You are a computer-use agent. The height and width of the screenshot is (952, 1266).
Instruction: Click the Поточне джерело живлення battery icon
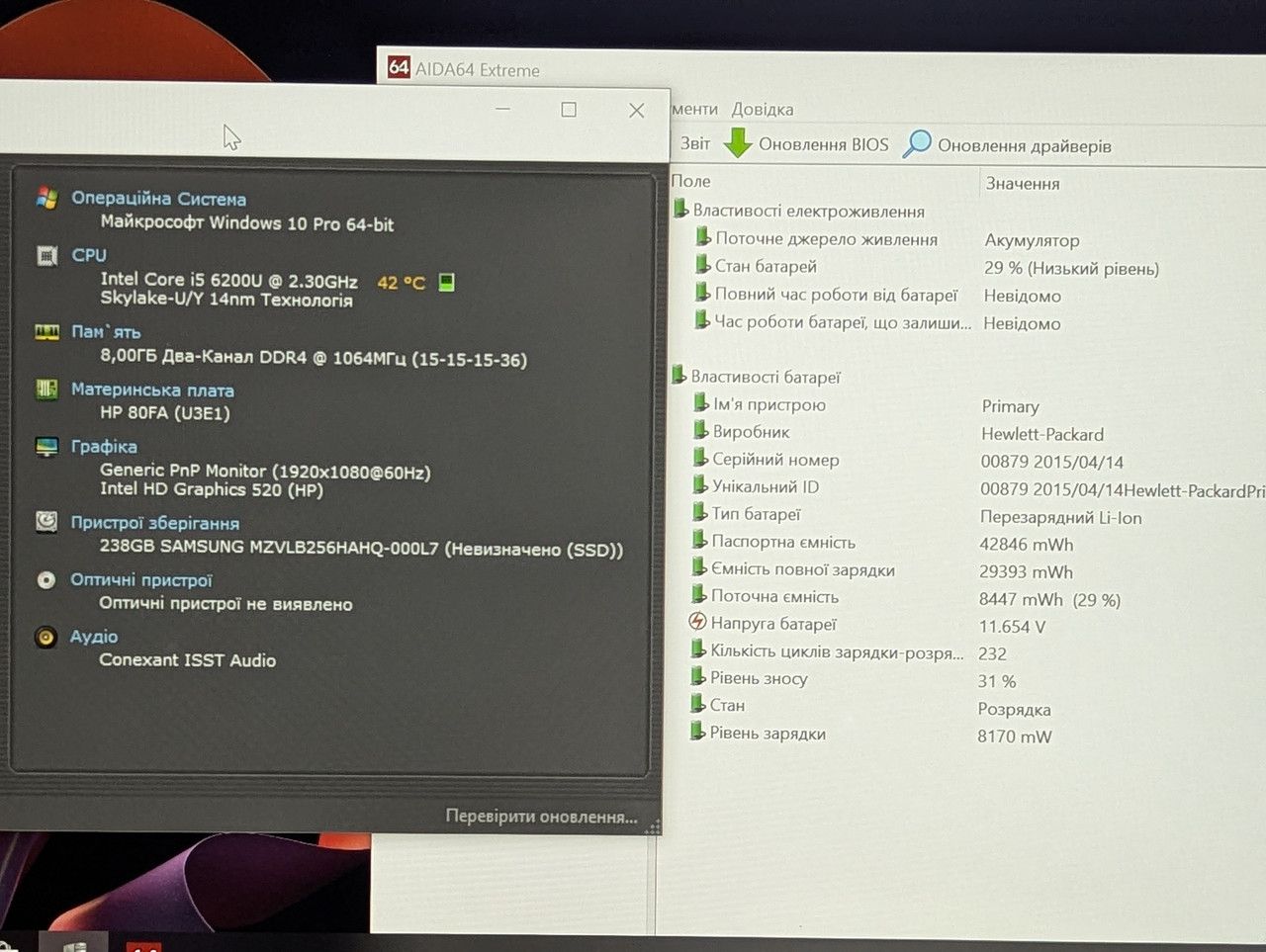703,236
